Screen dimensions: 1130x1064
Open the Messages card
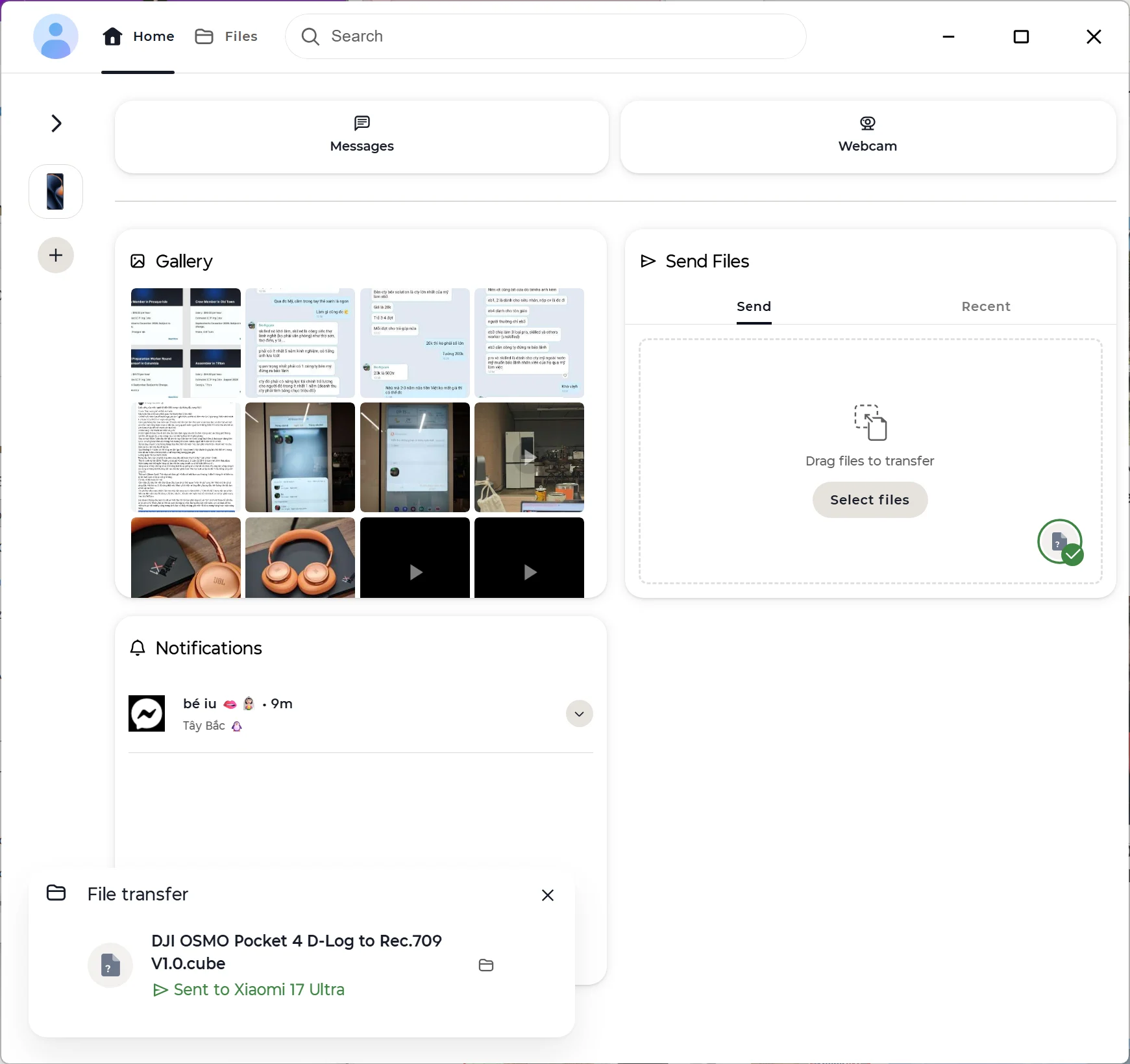point(362,137)
